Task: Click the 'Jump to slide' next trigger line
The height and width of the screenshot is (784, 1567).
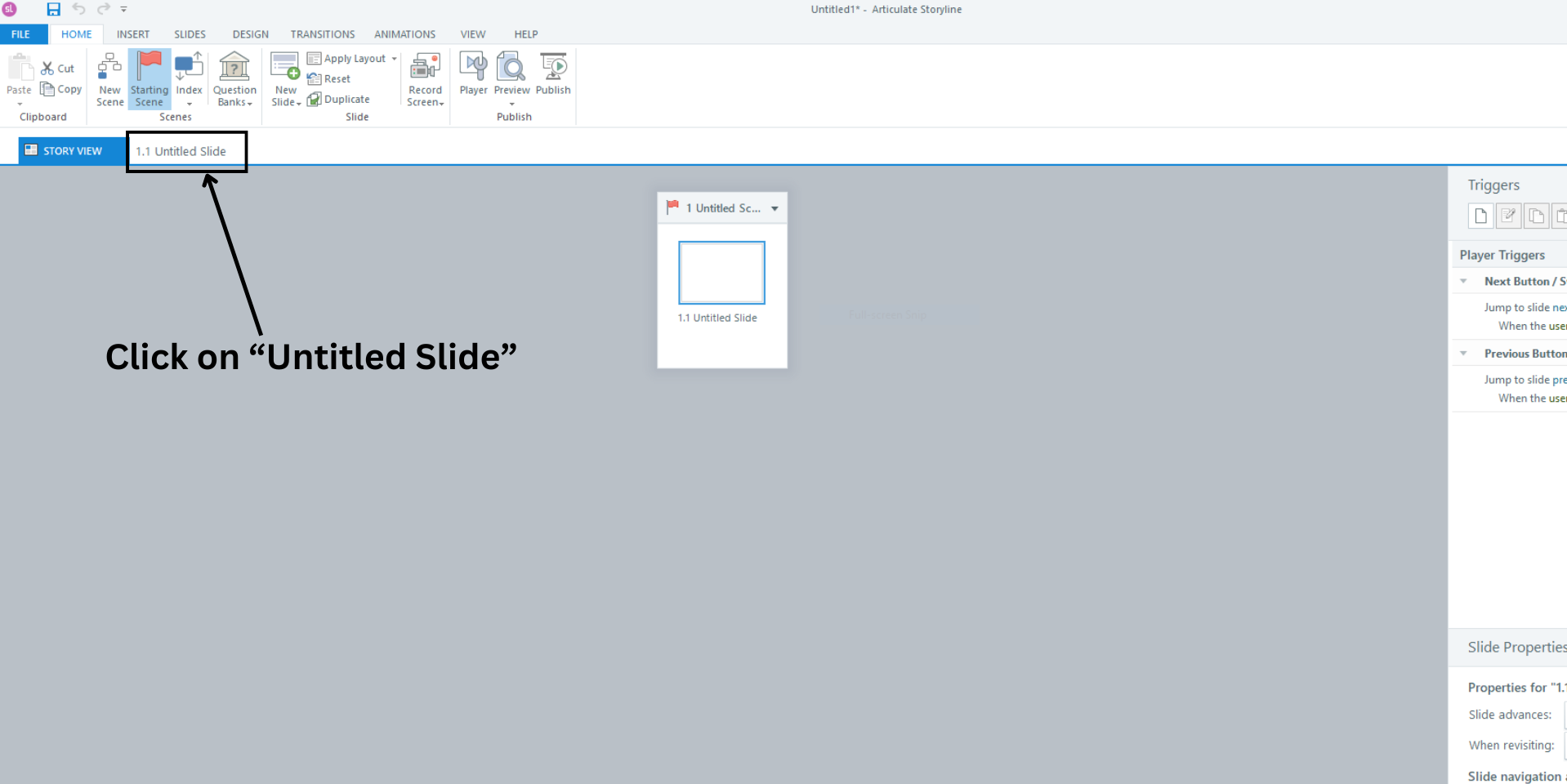Action: click(1525, 307)
